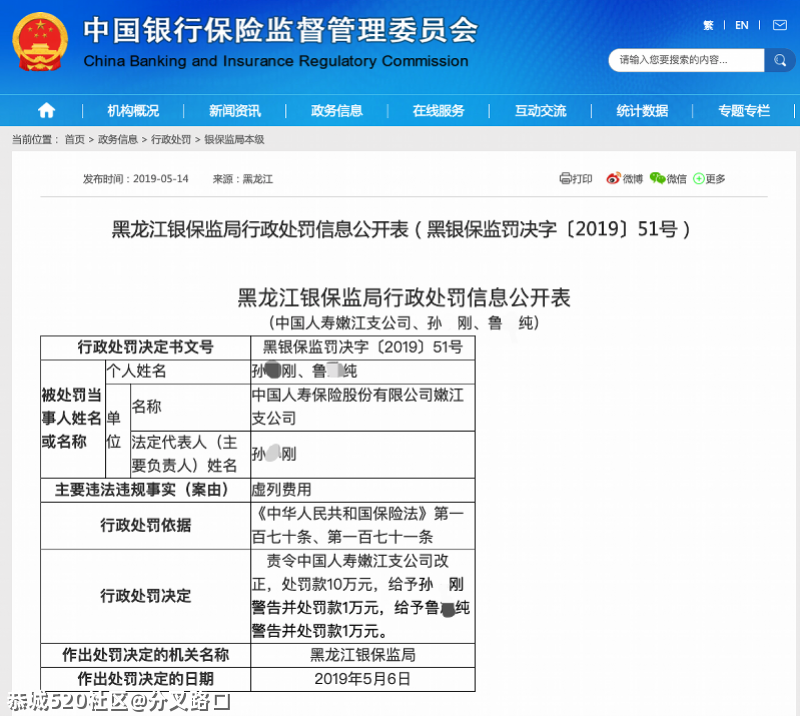
Task: Click publish time 2019-05-14
Action: point(161,179)
